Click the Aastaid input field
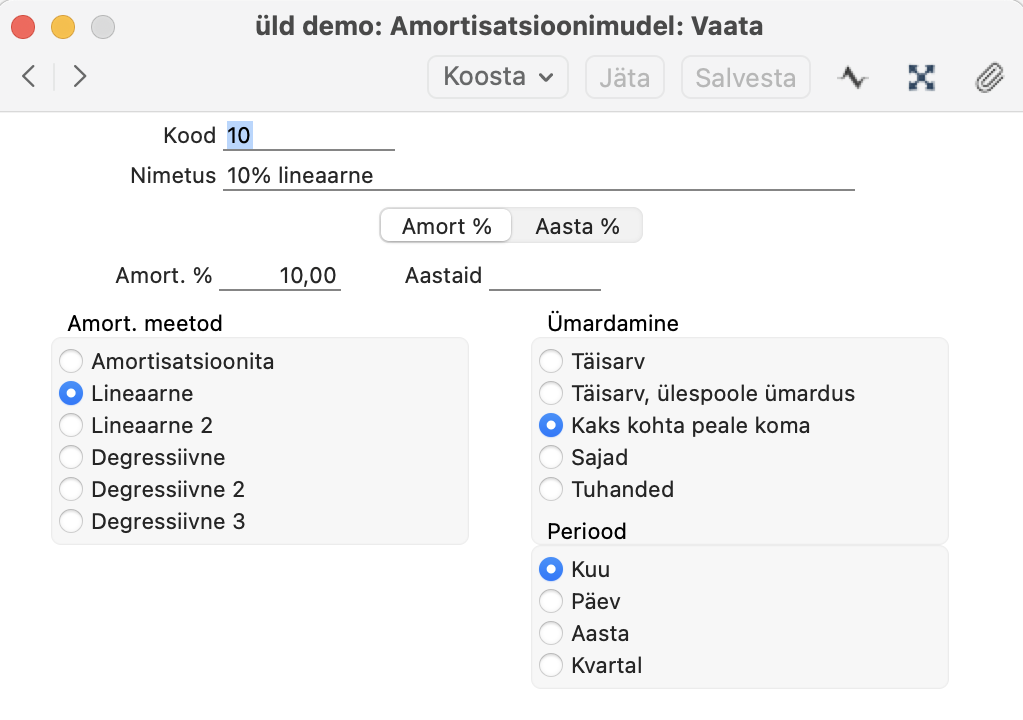The image size is (1023, 720). point(544,276)
